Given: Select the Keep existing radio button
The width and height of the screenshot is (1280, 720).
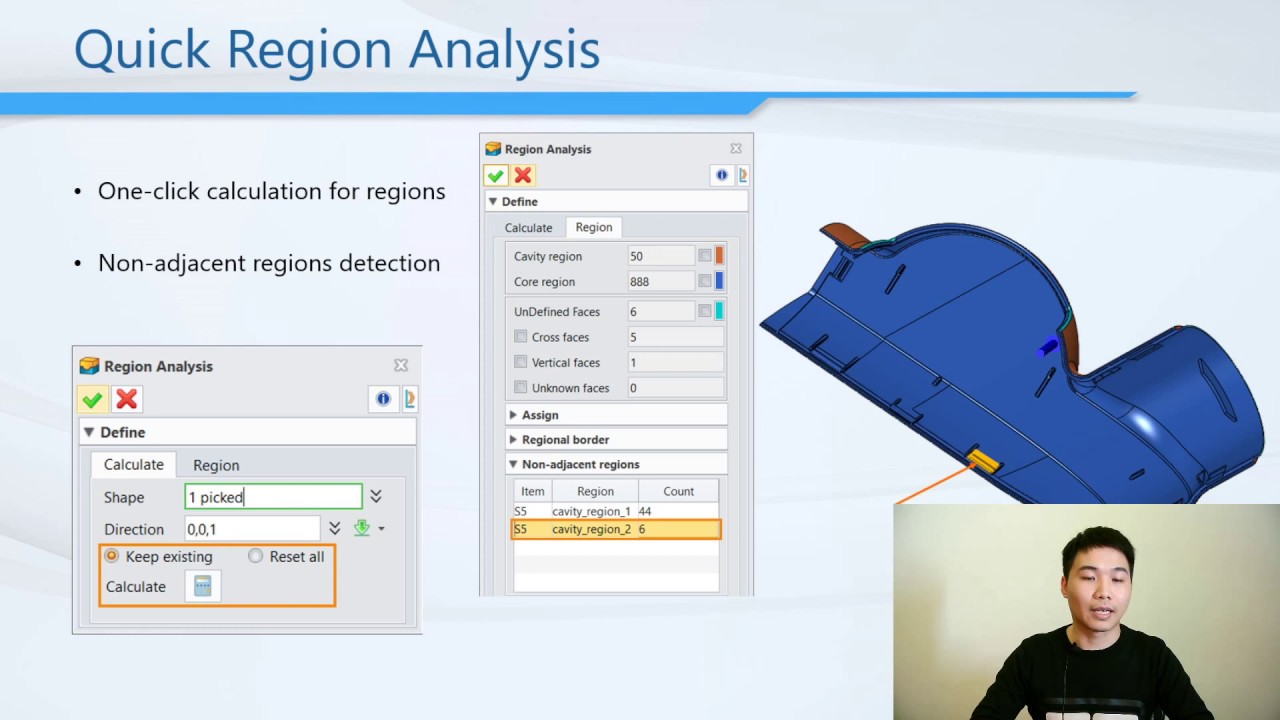Looking at the screenshot, I should coord(111,556).
